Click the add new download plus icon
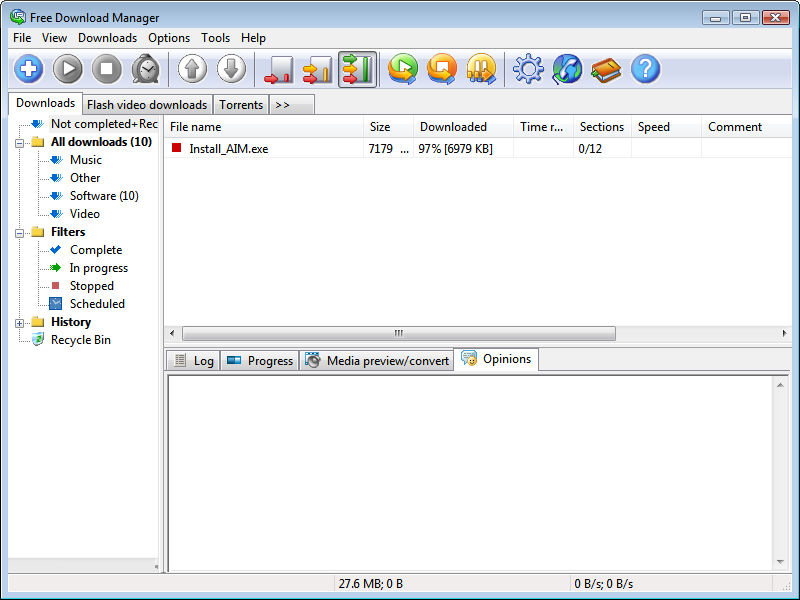Screen dimensions: 800x600 coord(29,69)
